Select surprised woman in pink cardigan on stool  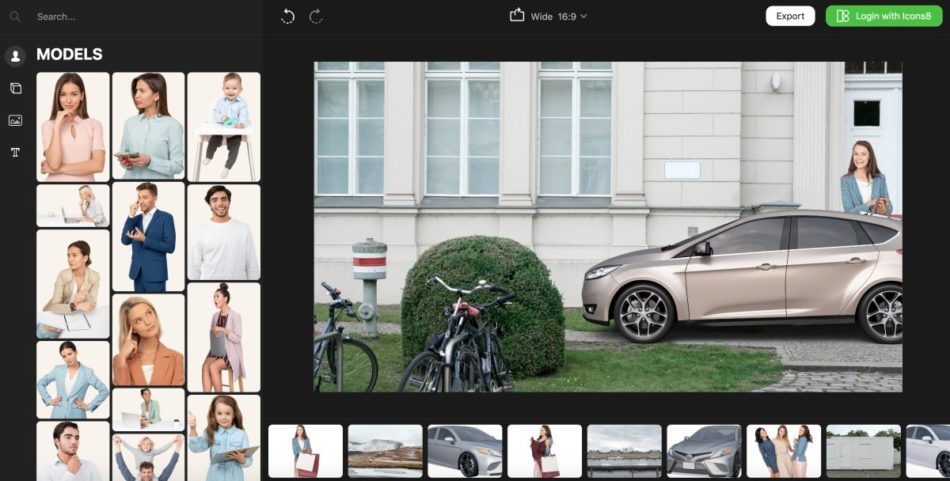point(224,337)
